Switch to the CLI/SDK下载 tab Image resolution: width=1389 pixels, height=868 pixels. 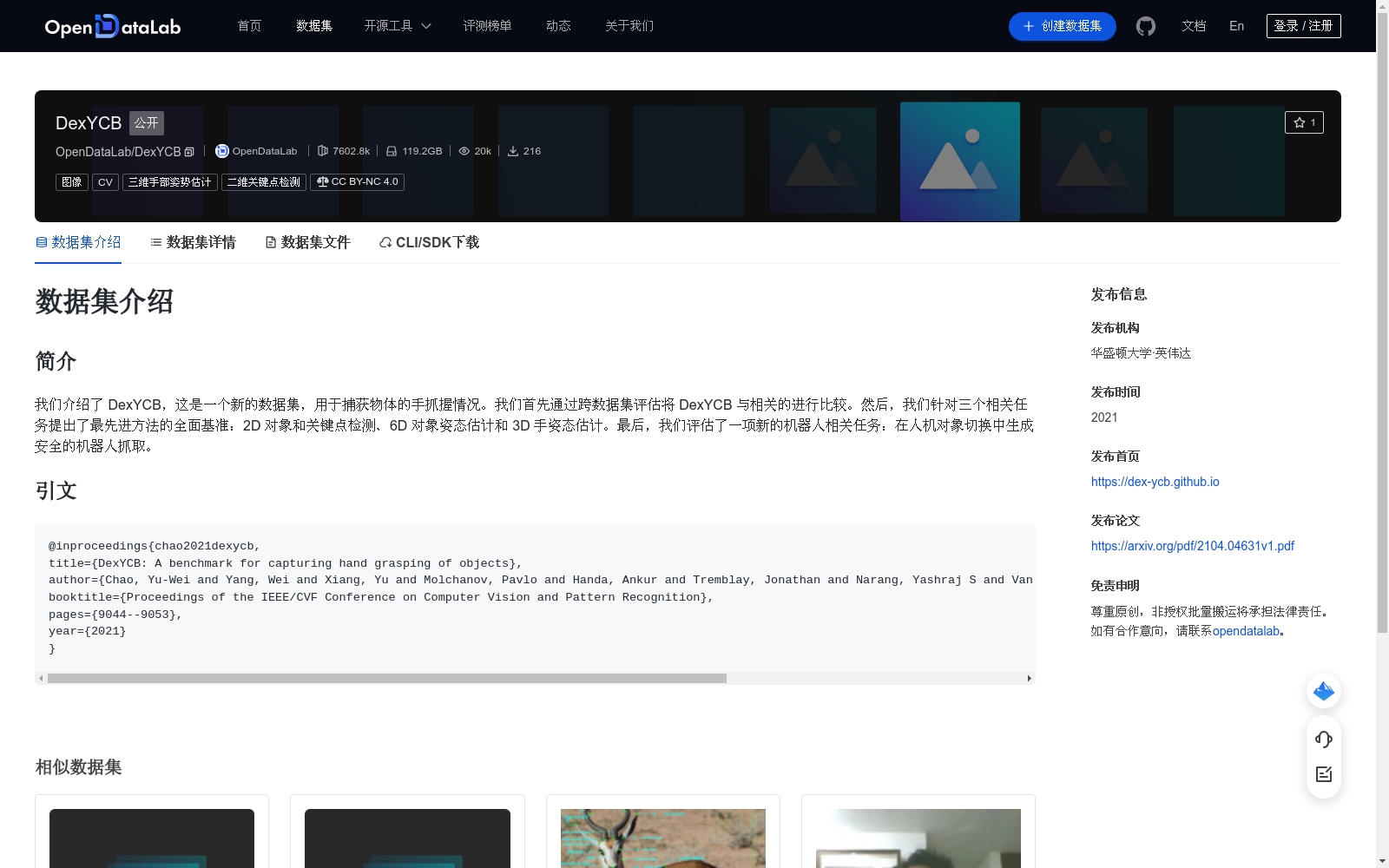pyautogui.click(x=429, y=242)
